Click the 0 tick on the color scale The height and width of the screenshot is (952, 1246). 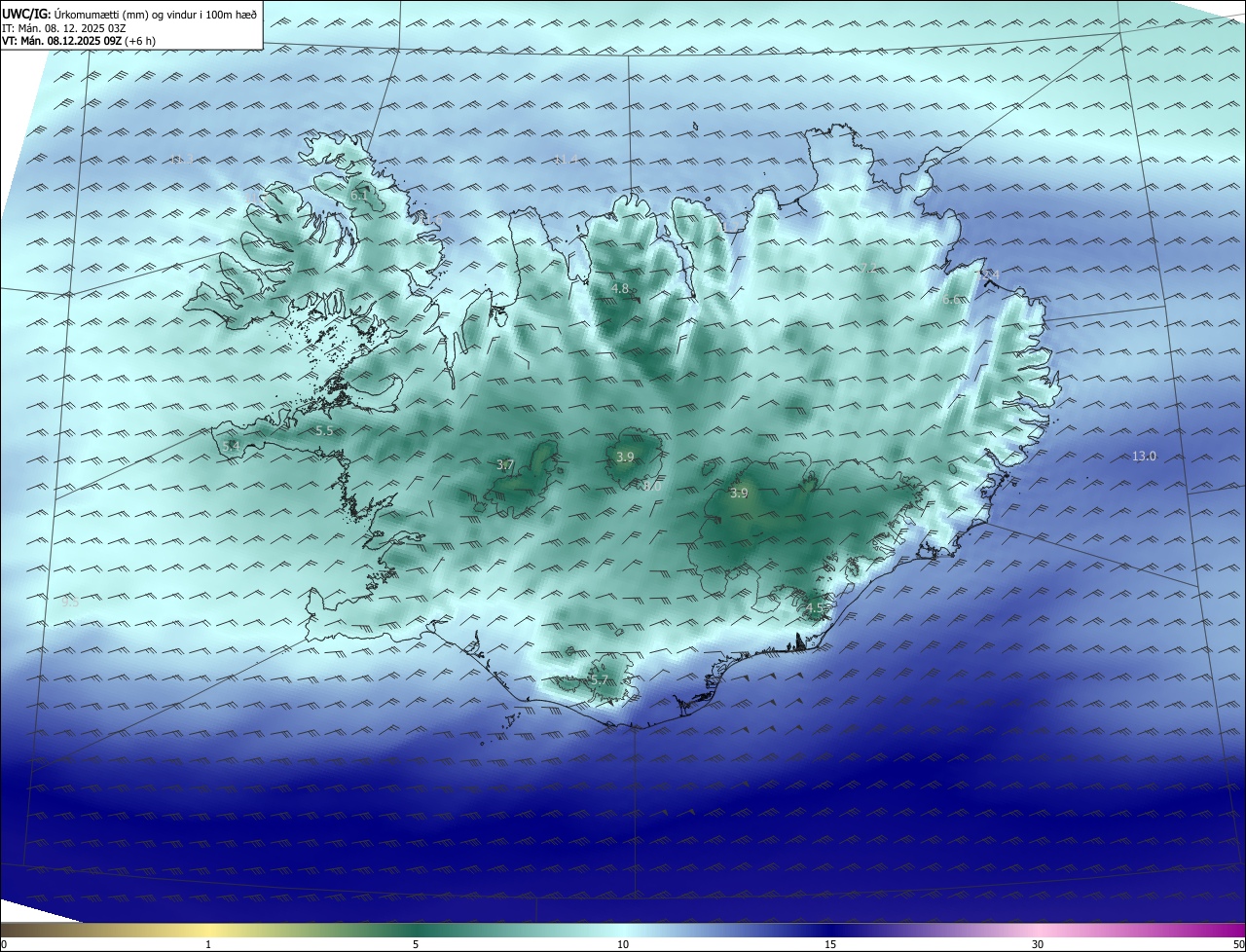[4, 944]
